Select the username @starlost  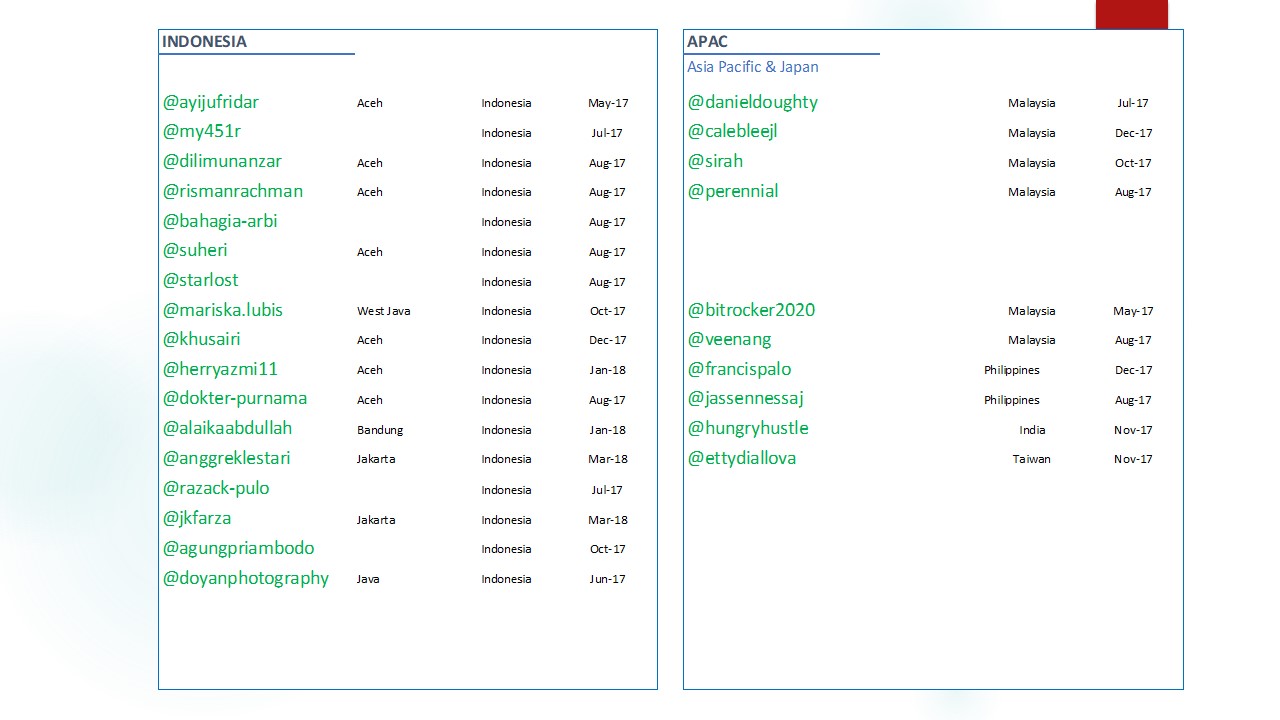[x=201, y=281]
